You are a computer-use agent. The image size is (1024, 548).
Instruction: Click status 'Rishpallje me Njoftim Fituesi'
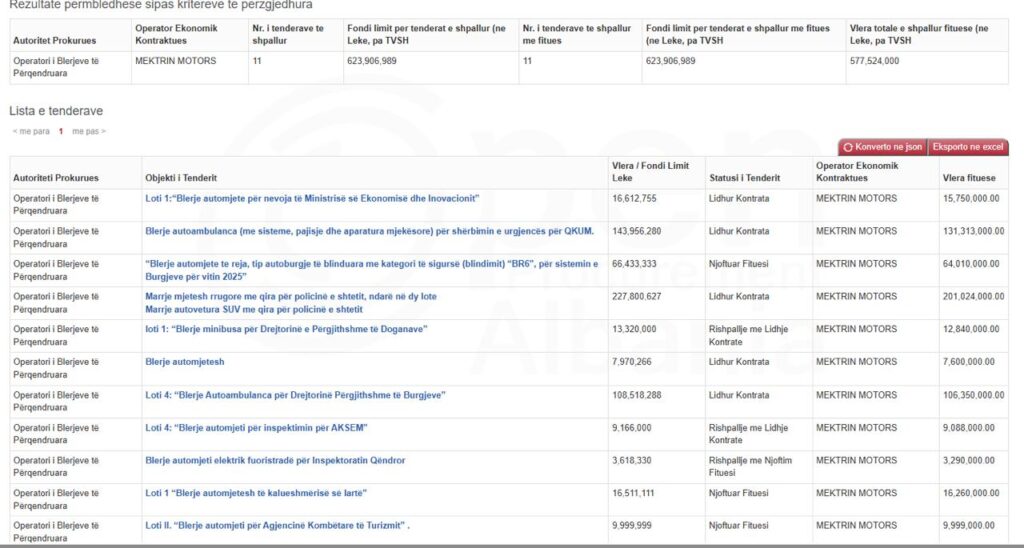750,466
